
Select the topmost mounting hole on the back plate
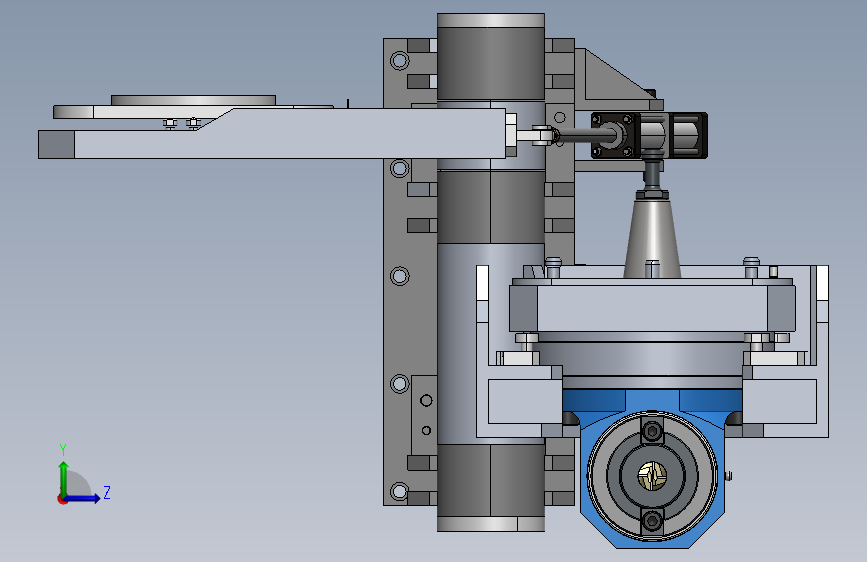point(399,60)
